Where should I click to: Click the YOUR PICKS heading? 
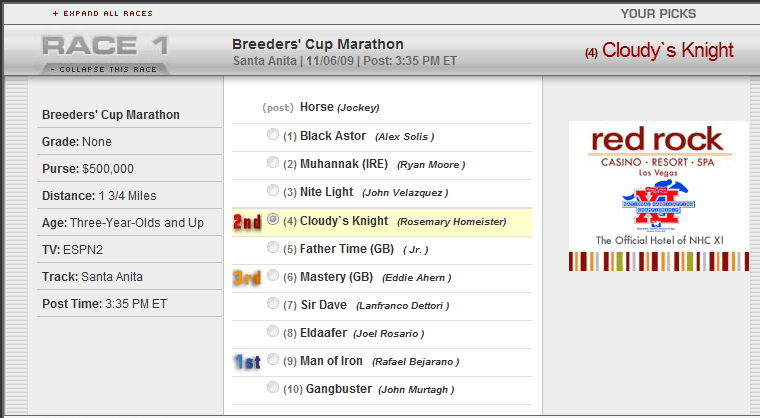click(658, 14)
